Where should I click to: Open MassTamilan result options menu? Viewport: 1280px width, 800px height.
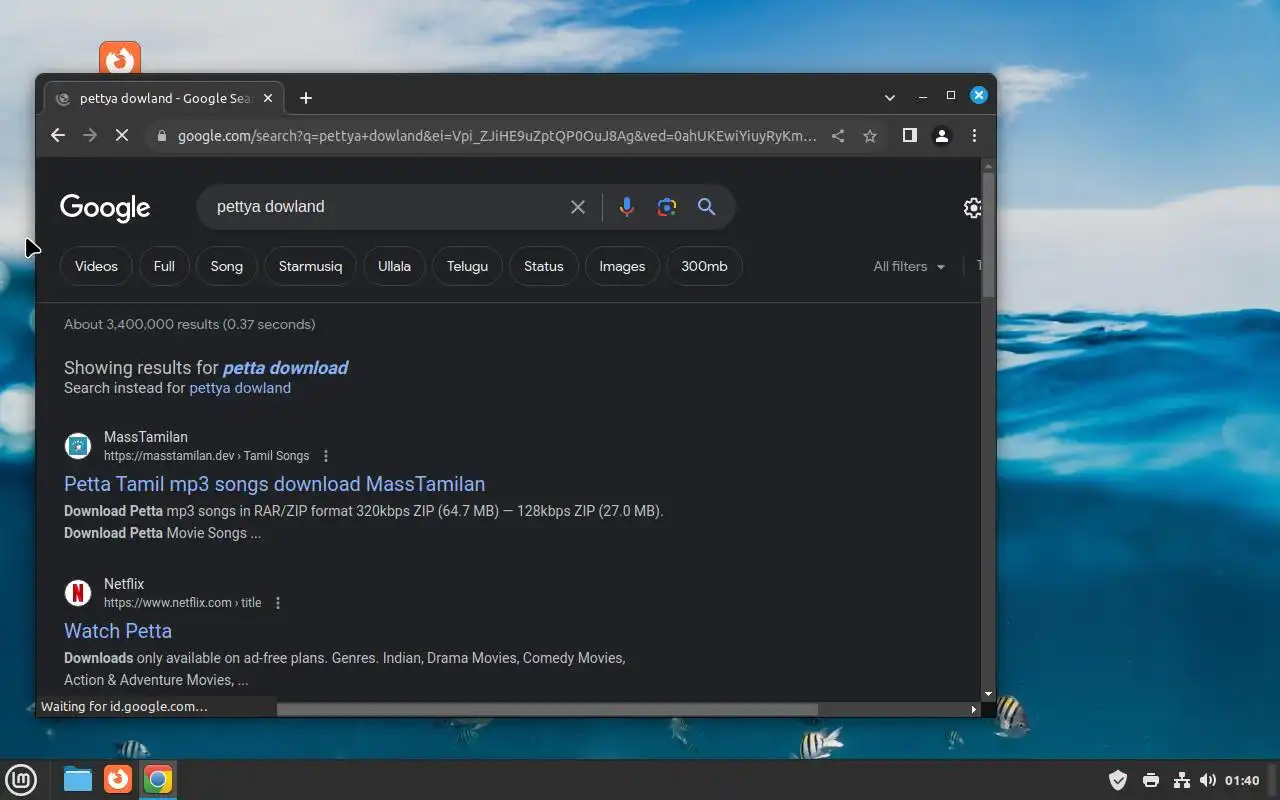point(325,456)
